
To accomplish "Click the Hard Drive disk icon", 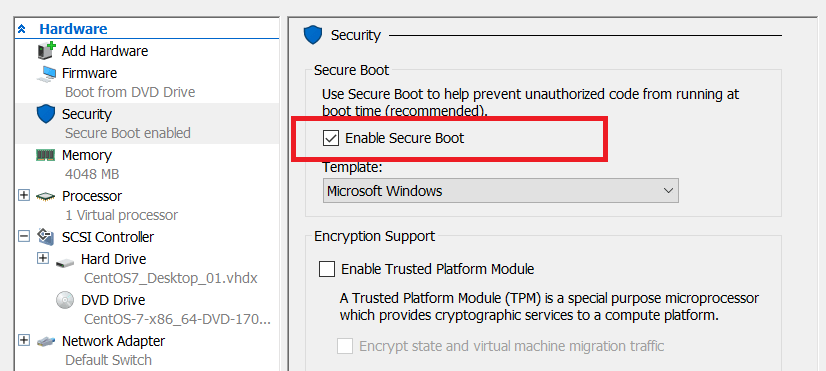I will 65,261.
